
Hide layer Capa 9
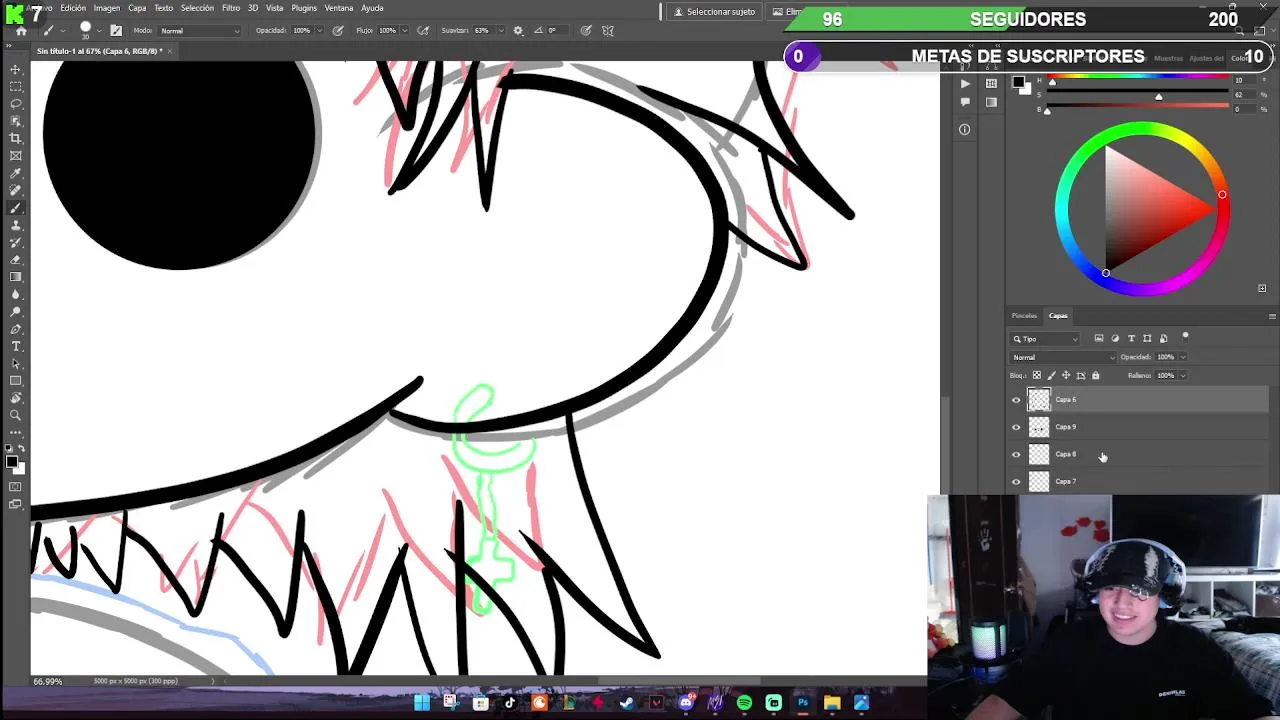point(1016,427)
